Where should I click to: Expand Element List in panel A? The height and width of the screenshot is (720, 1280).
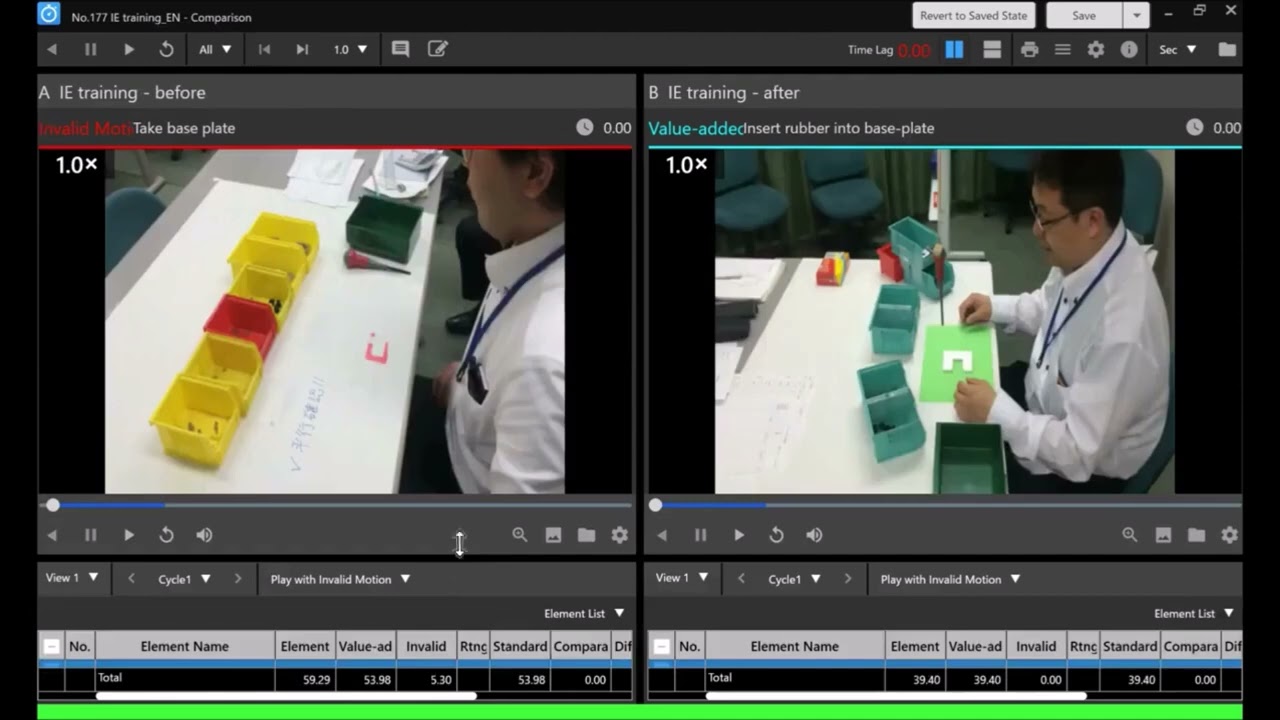coord(584,613)
